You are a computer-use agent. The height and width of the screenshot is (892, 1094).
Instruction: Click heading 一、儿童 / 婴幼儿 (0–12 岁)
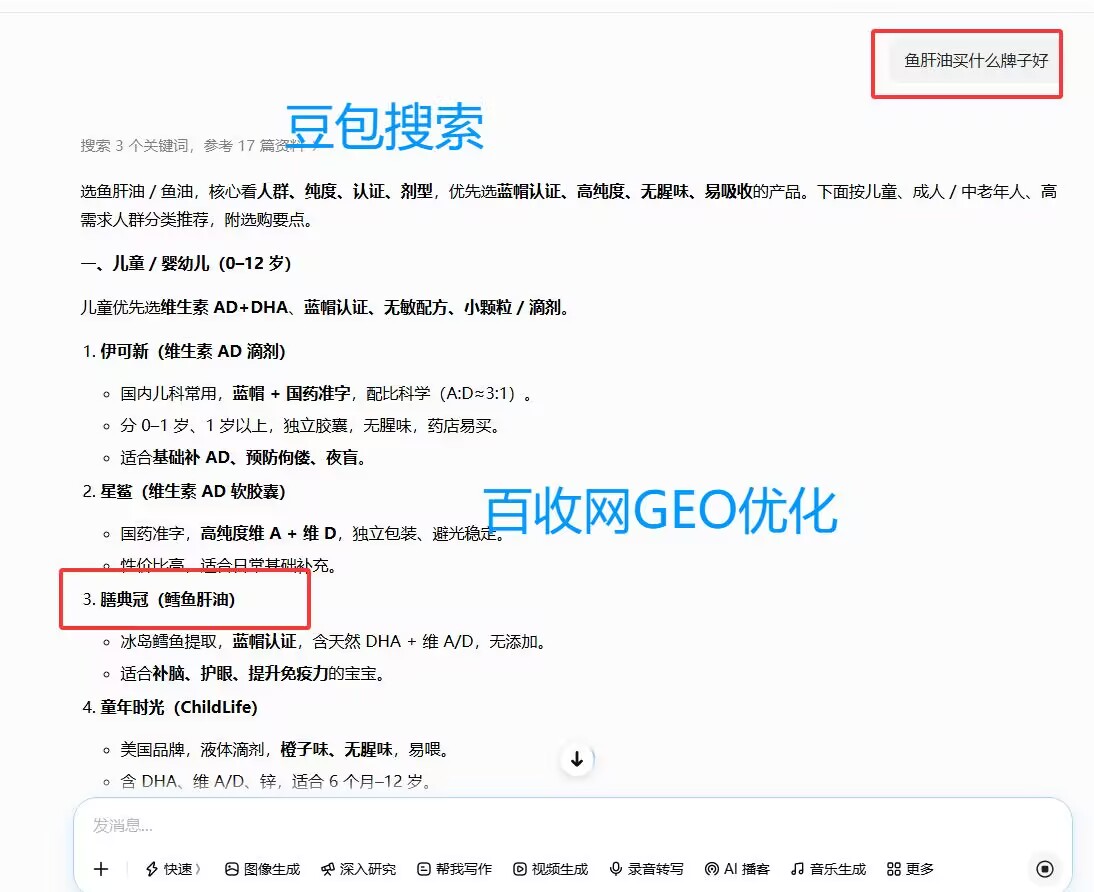(186, 263)
